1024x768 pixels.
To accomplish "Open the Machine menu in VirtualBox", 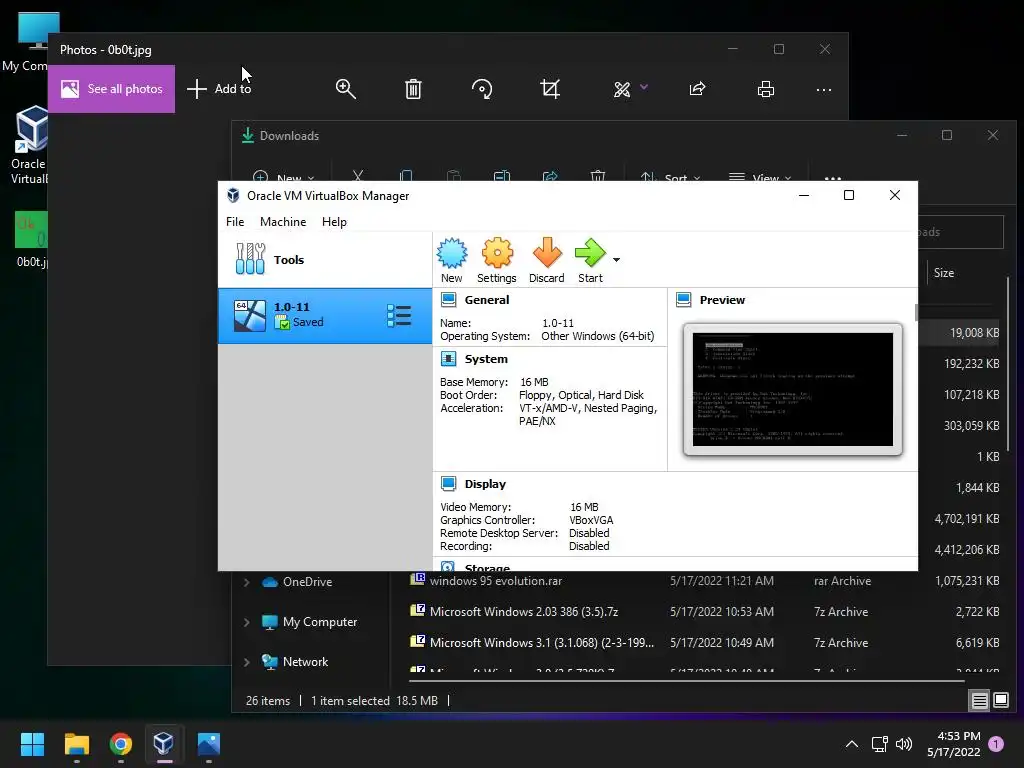I will click(283, 222).
